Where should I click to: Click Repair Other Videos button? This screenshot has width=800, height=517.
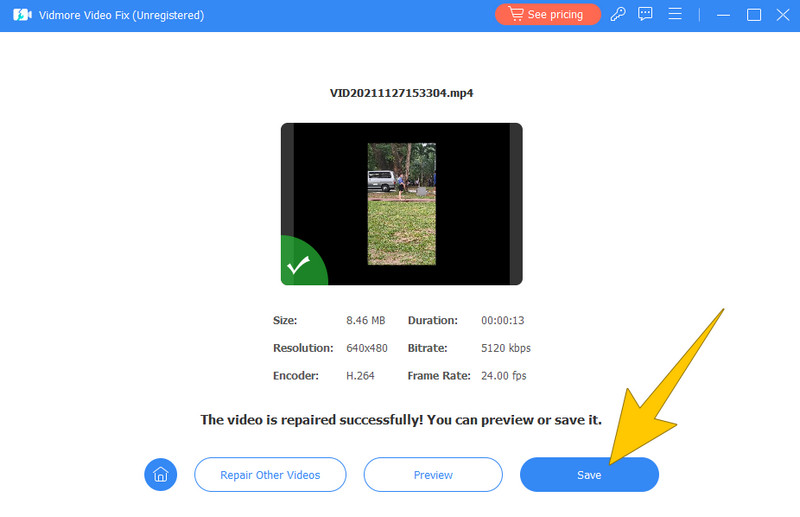(270, 475)
